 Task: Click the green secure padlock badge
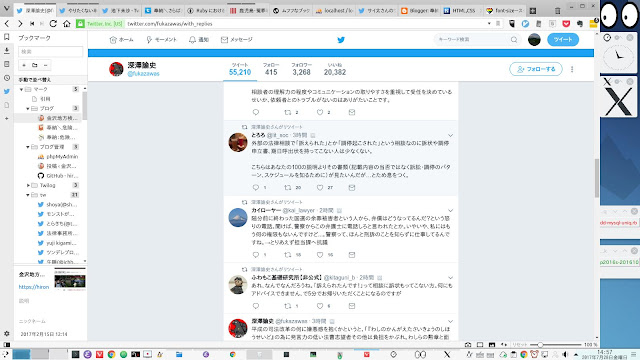[x=80, y=24]
